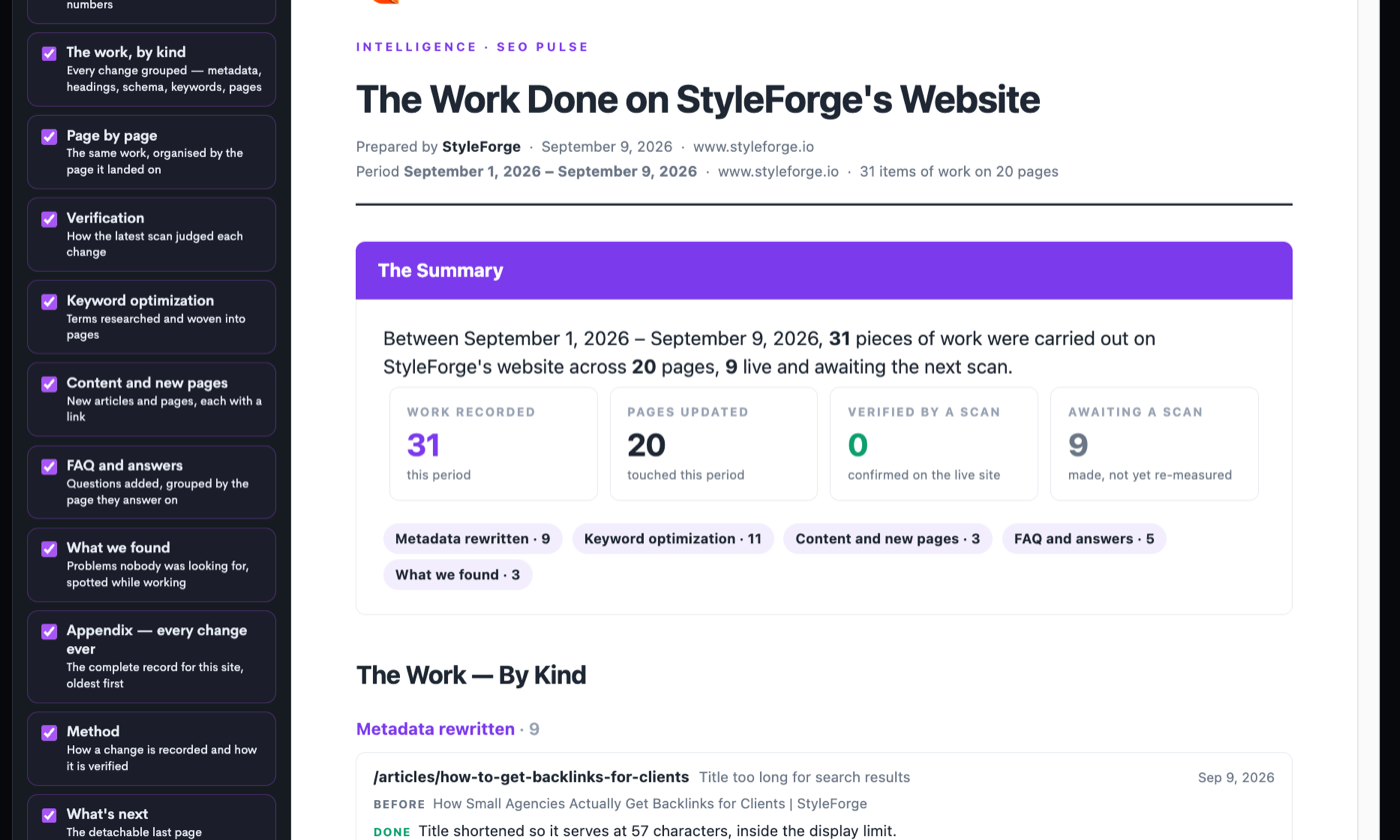Click "Every change grouped — metadata" description
Image resolution: width=1400 pixels, height=840 pixels.
click(164, 79)
